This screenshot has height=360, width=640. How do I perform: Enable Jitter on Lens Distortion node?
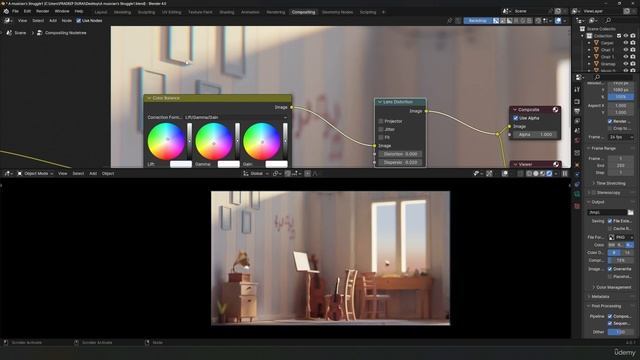point(381,129)
